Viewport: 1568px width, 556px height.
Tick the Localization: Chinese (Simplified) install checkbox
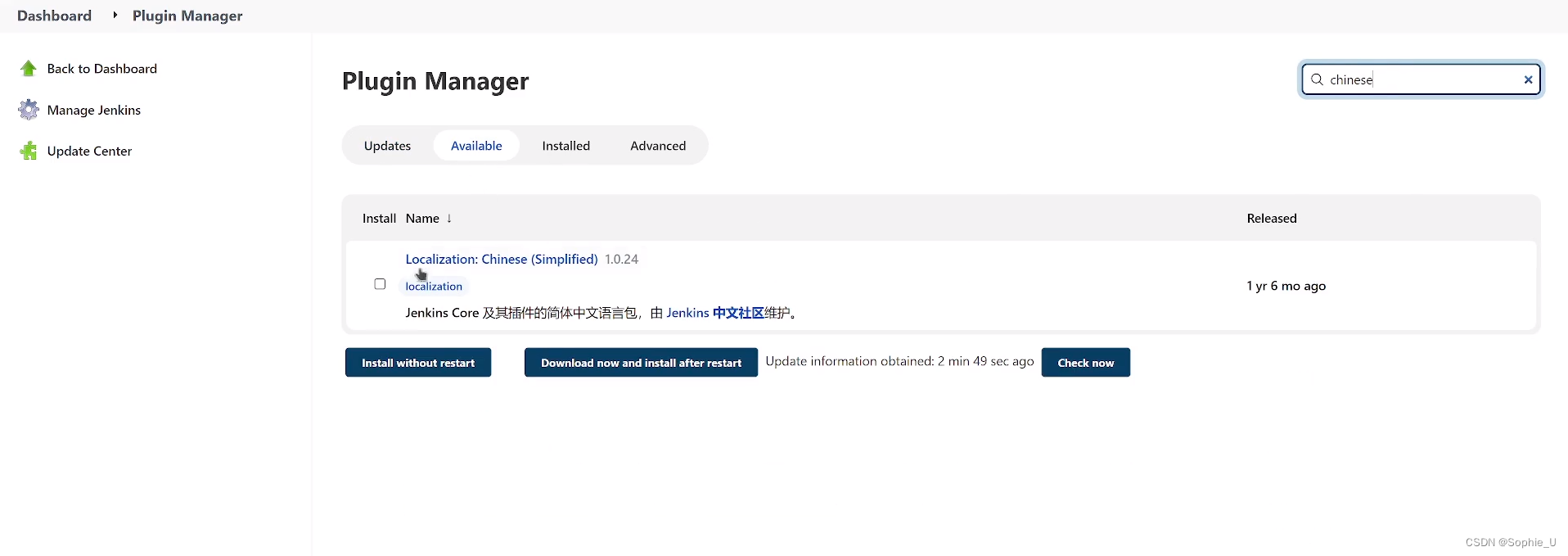[380, 284]
